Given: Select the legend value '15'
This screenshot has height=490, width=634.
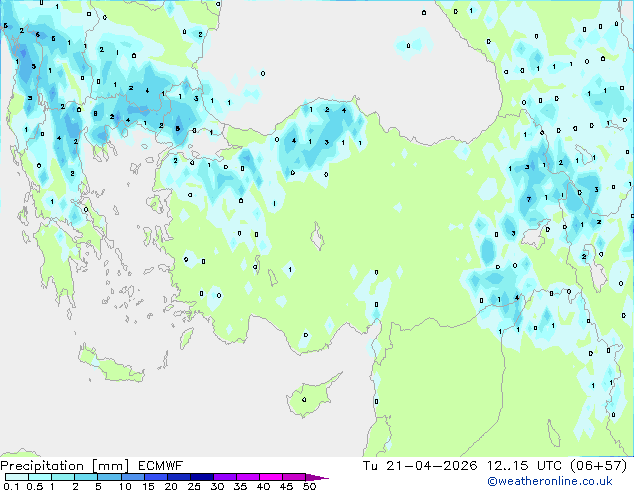Looking at the screenshot, I should [148, 486].
